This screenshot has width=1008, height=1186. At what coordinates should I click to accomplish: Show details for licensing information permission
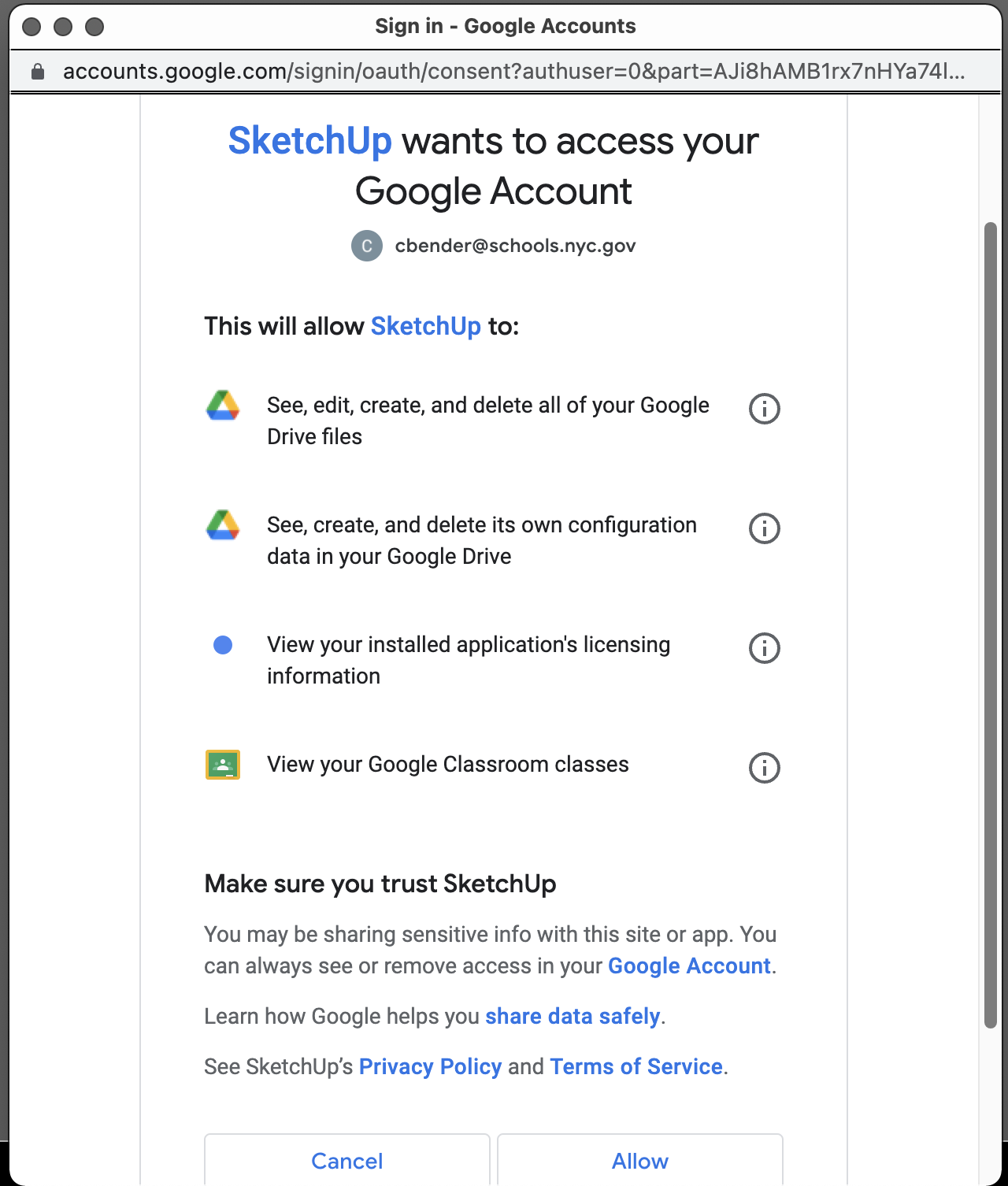(x=764, y=648)
